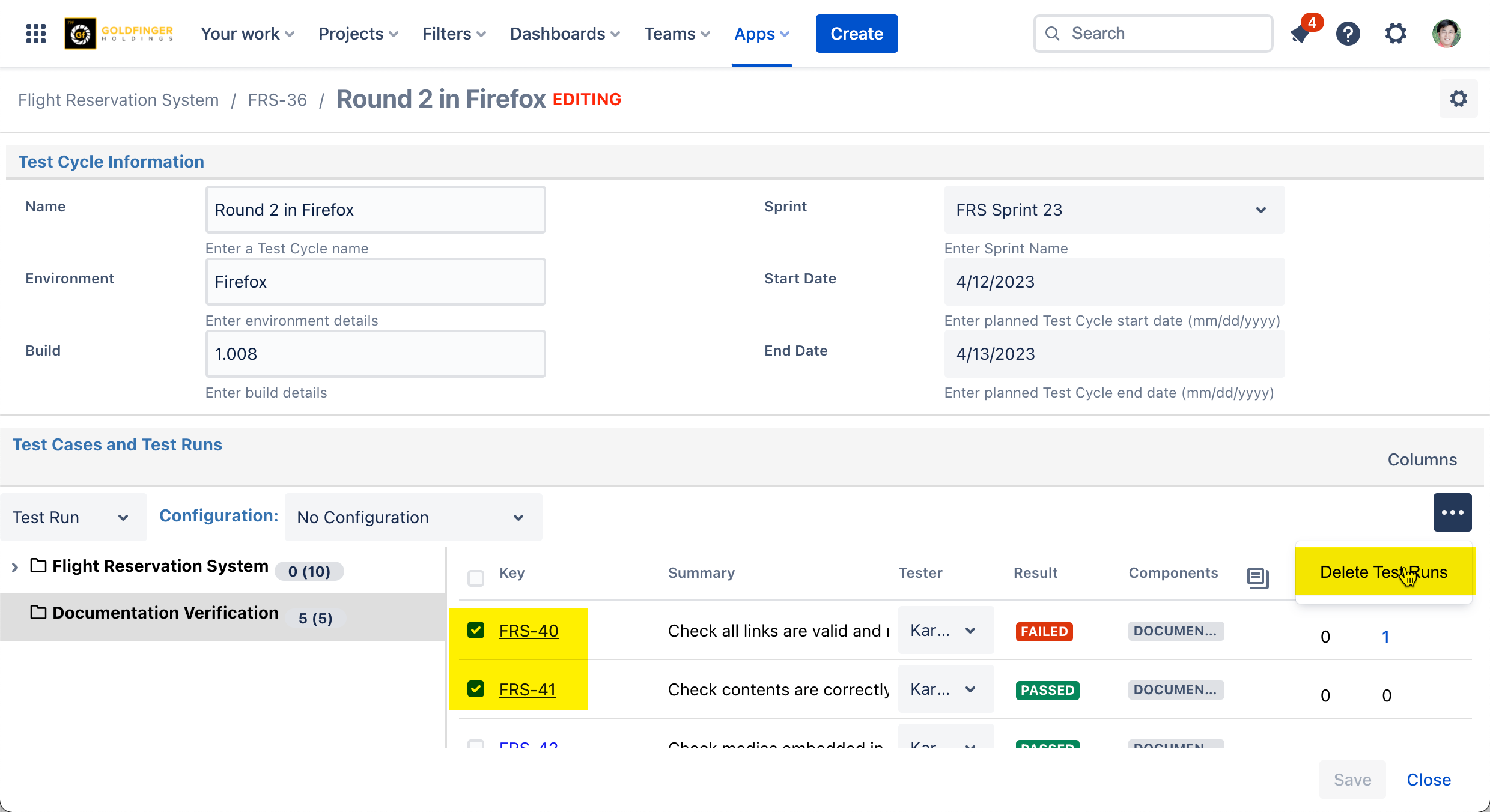
Task: Select Delete Test Runs menu option
Action: pyautogui.click(x=1383, y=572)
